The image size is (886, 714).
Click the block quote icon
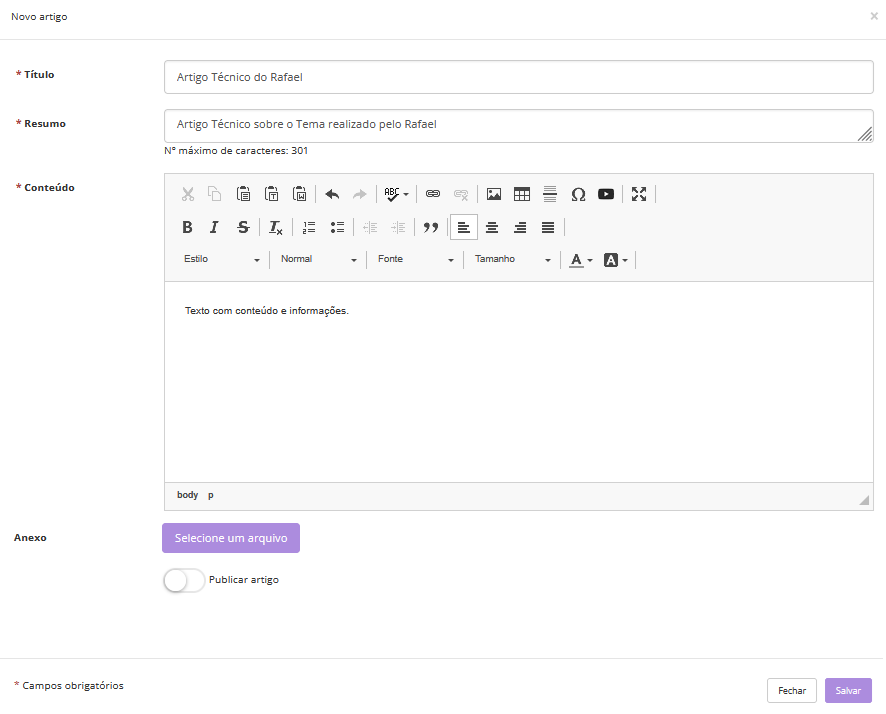(431, 227)
